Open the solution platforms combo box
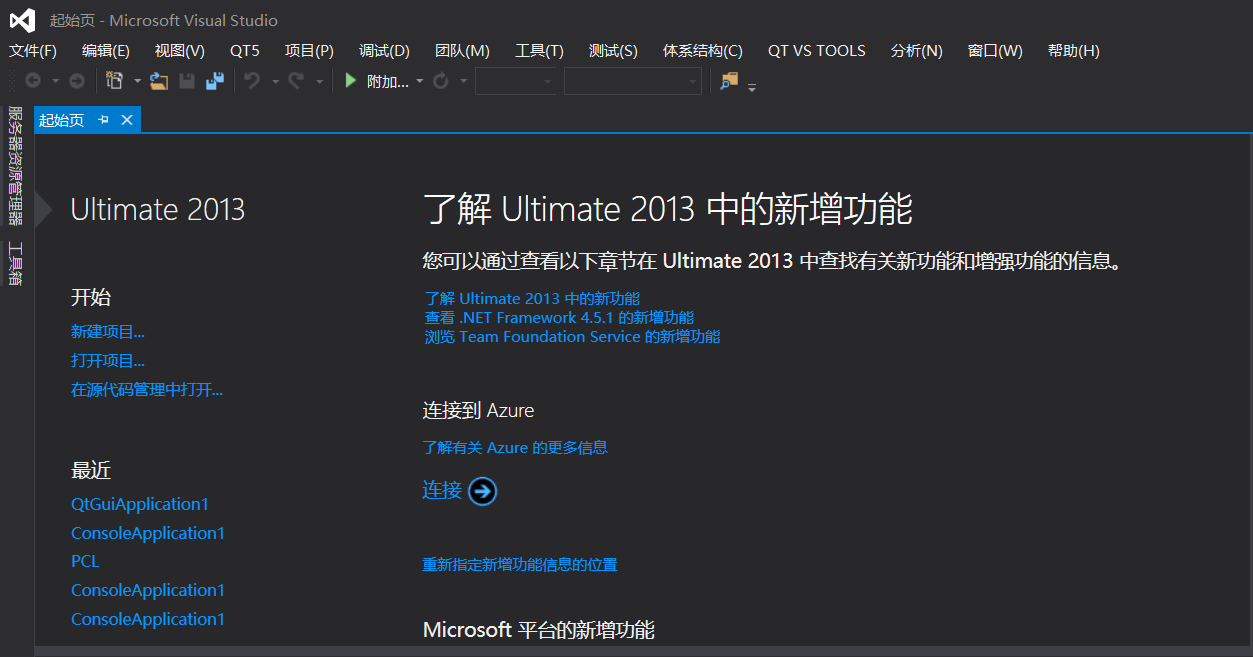Image resolution: width=1253 pixels, height=657 pixels. pyautogui.click(x=633, y=81)
